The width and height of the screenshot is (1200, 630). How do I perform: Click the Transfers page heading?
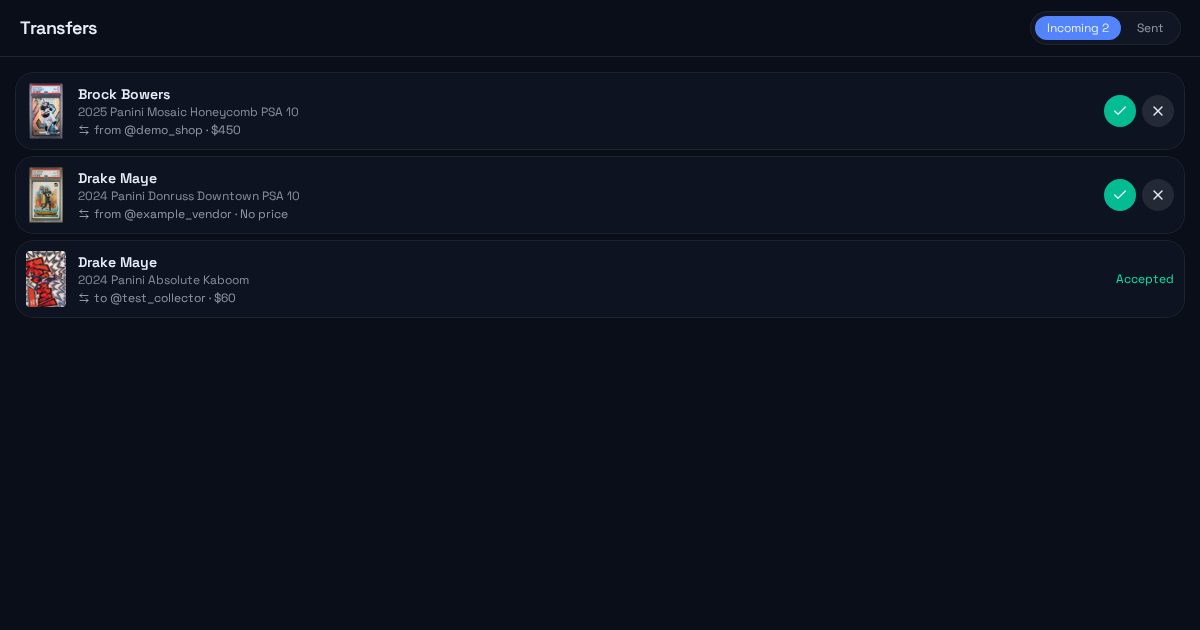[x=58, y=28]
